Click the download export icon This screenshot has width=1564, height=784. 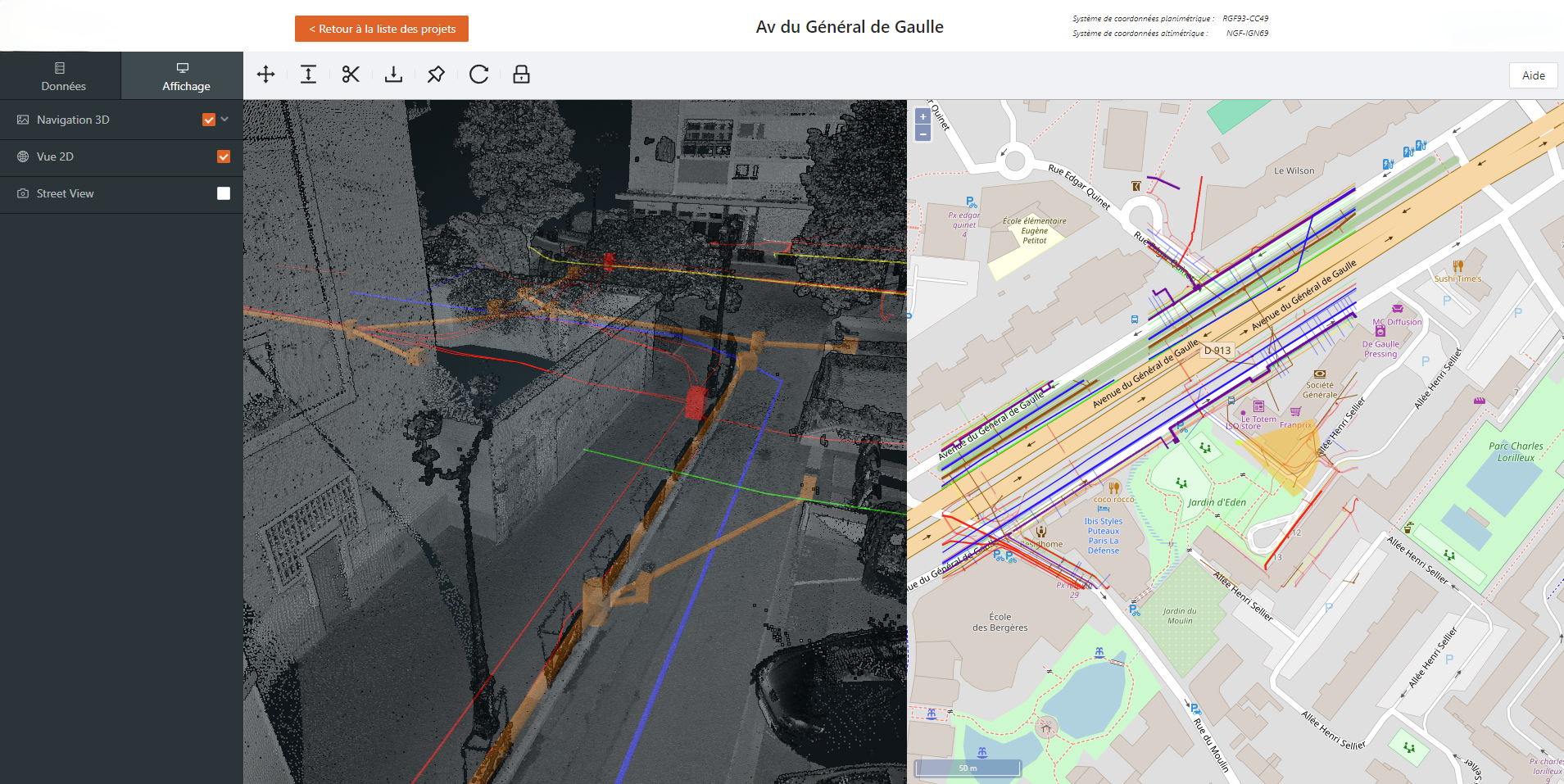pyautogui.click(x=393, y=75)
